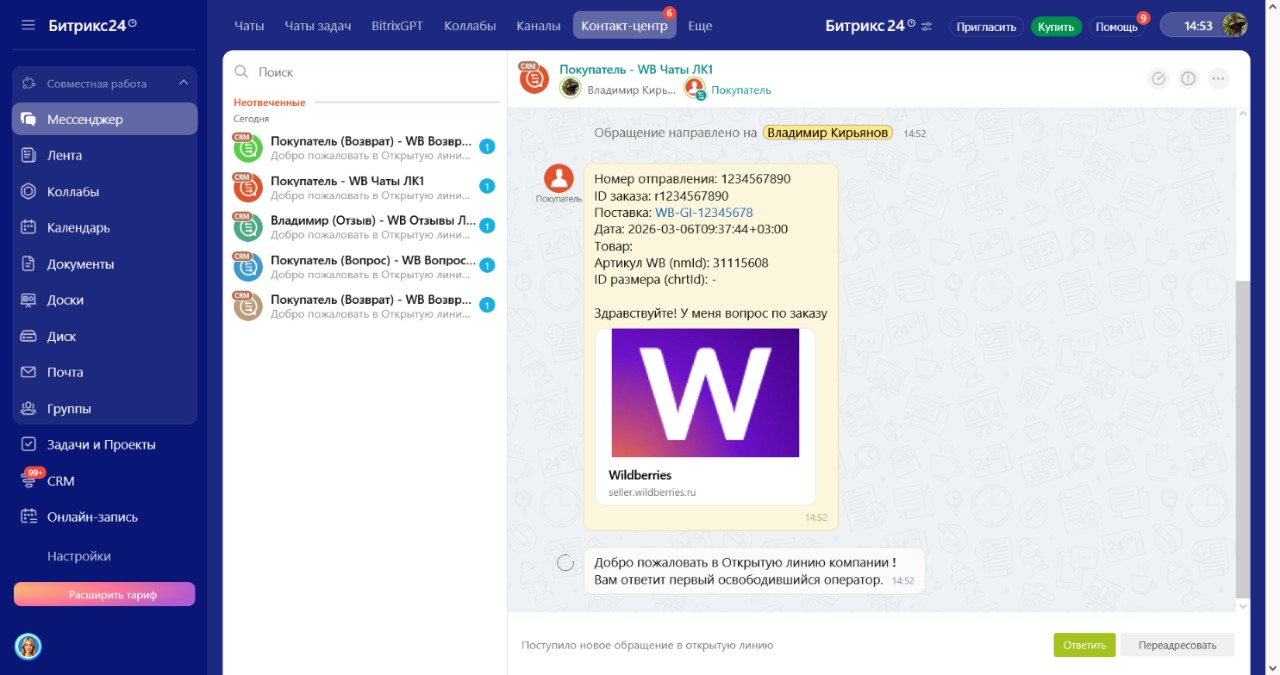Click the CRM icon with 99+ badge

tap(28, 480)
